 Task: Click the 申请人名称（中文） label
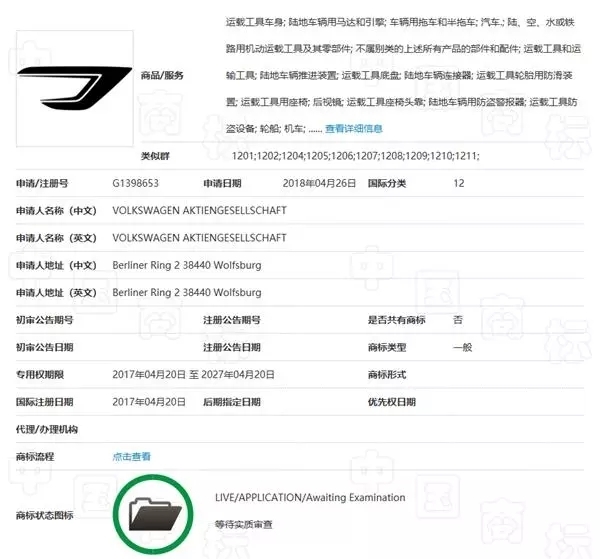(x=56, y=210)
